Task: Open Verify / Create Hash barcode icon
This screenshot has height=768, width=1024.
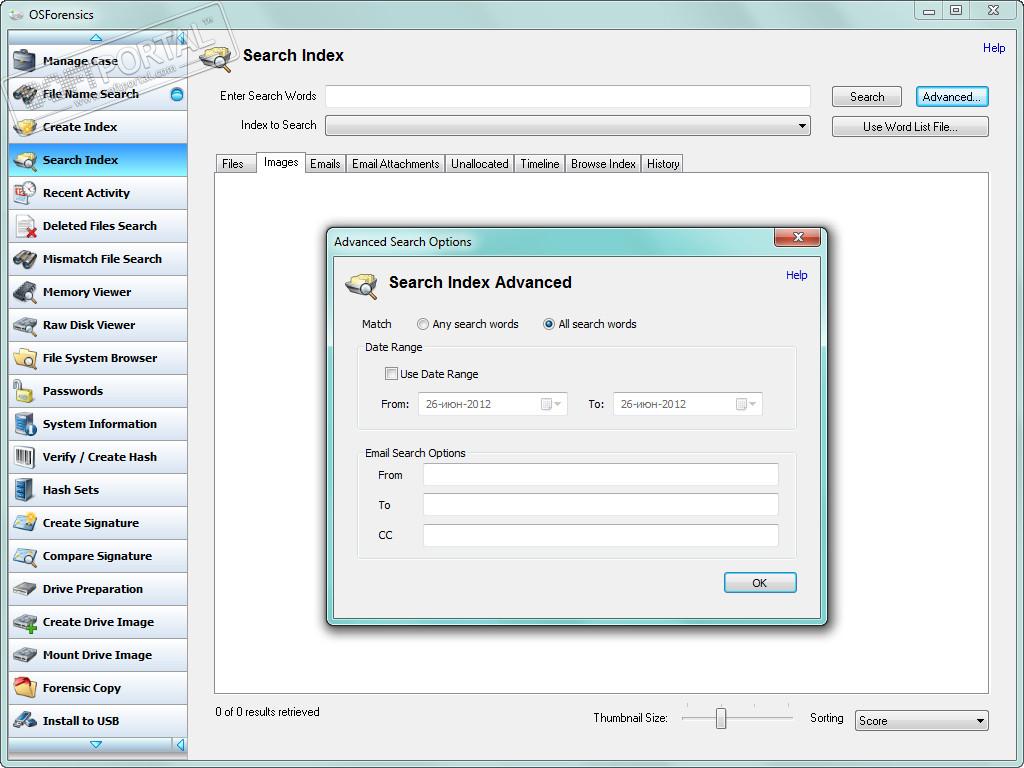Action: click(x=25, y=456)
